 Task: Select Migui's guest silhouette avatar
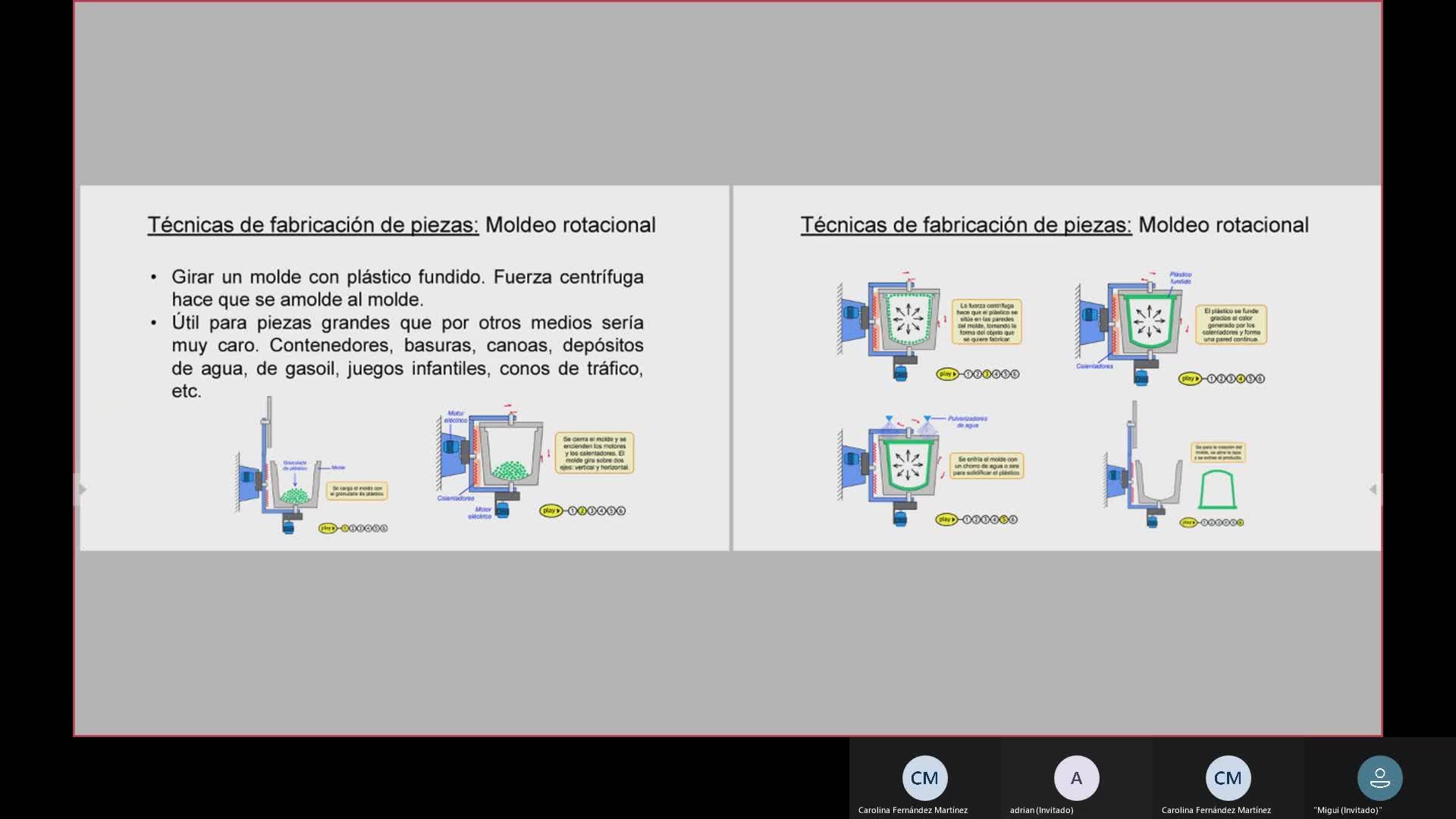(1379, 778)
